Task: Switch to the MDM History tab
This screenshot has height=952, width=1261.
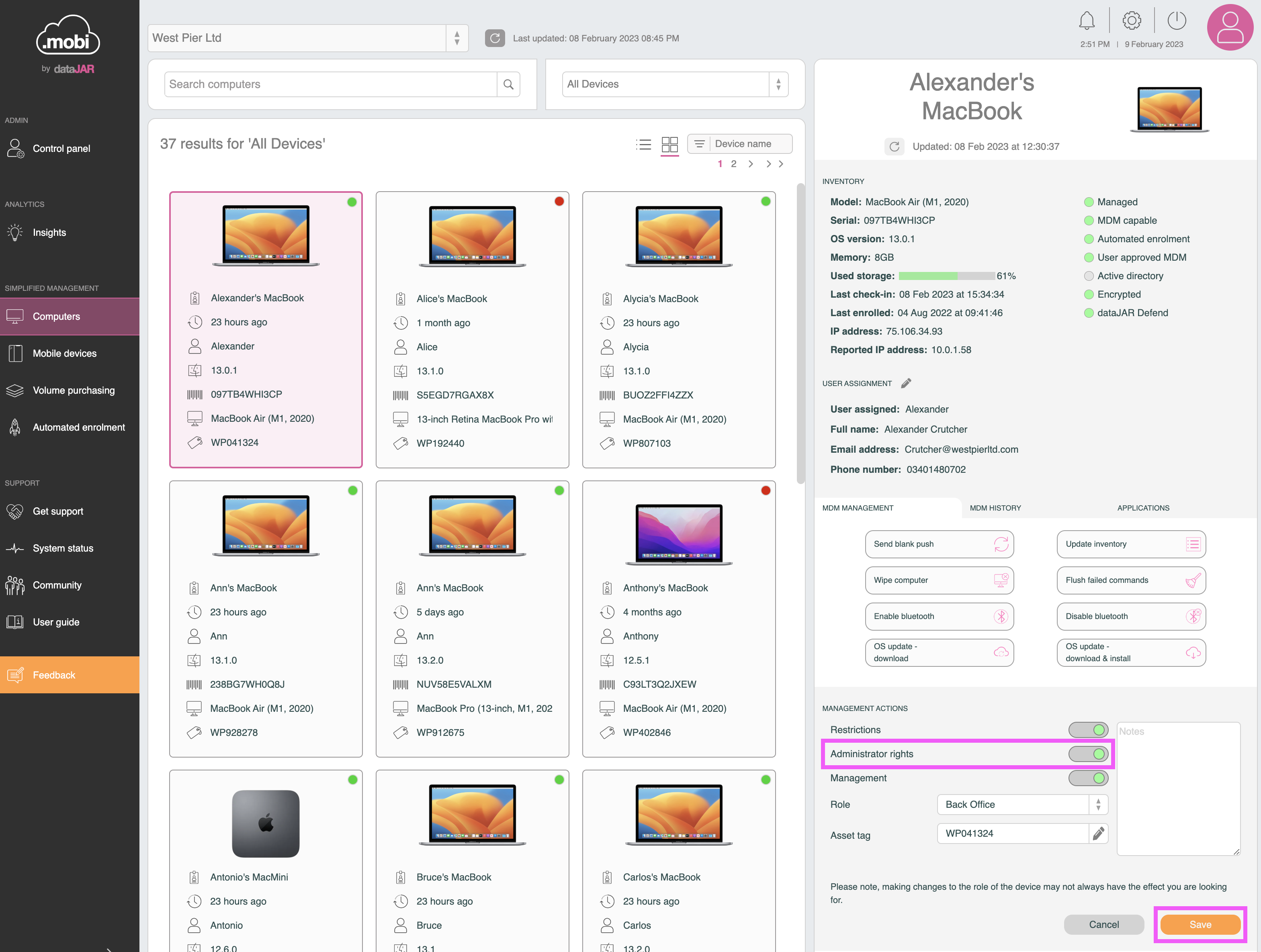Action: pyautogui.click(x=995, y=508)
